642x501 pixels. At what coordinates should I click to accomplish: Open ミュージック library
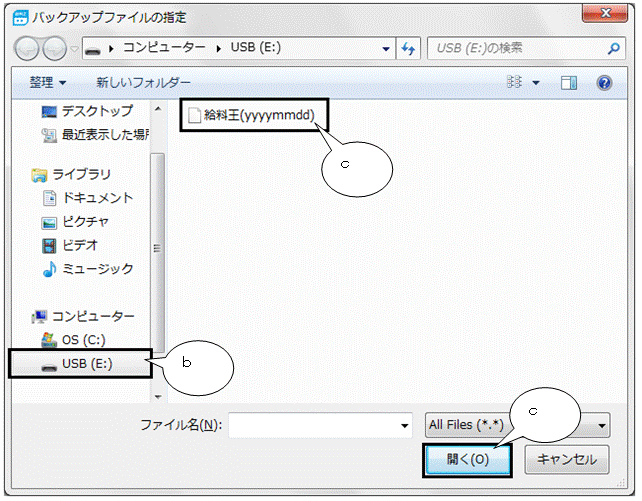point(88,269)
